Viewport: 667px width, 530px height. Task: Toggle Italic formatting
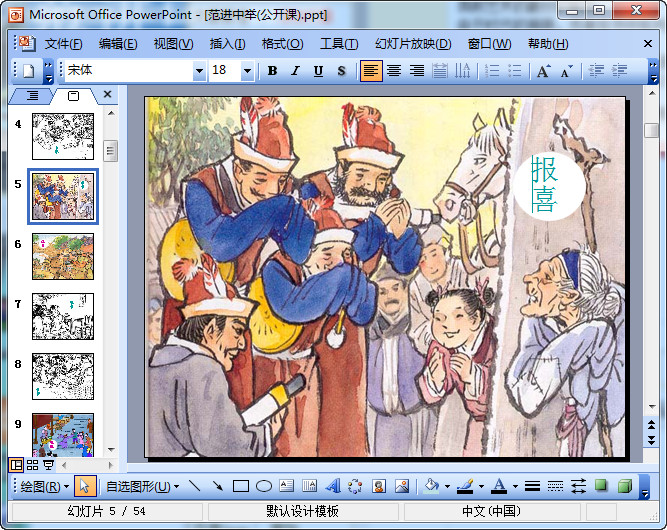click(x=295, y=71)
